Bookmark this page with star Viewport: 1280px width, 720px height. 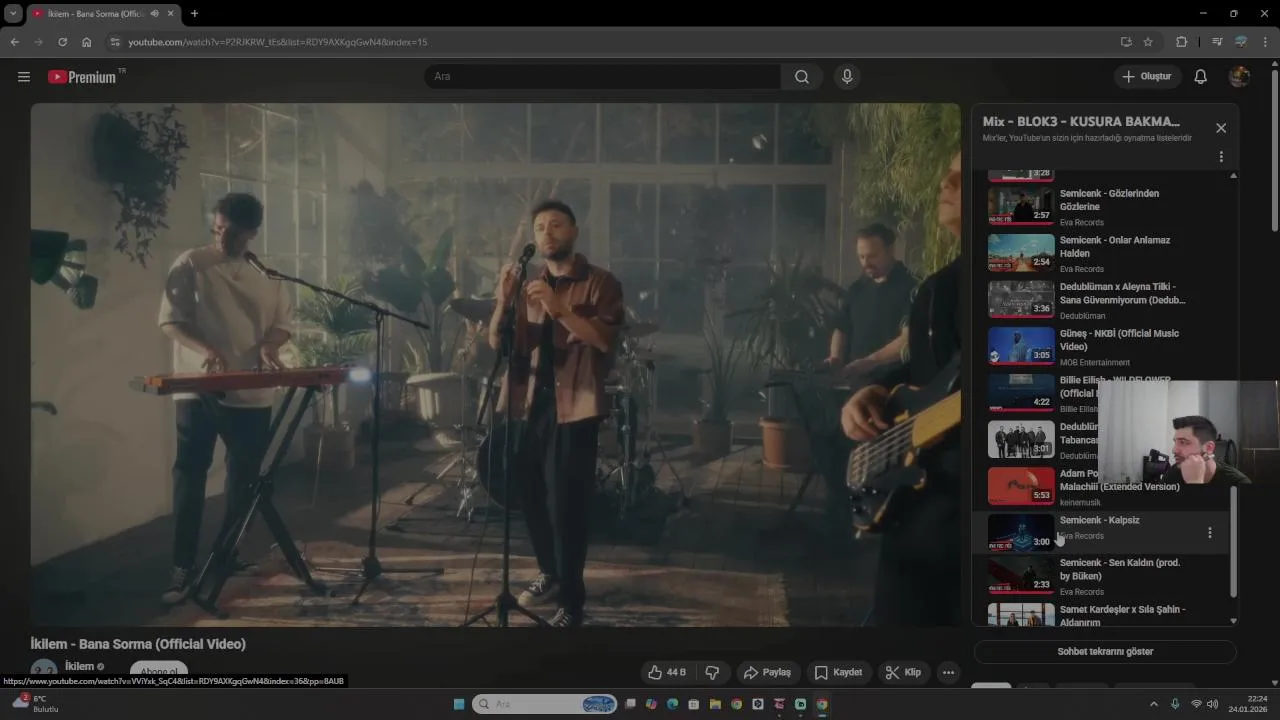pos(1148,42)
